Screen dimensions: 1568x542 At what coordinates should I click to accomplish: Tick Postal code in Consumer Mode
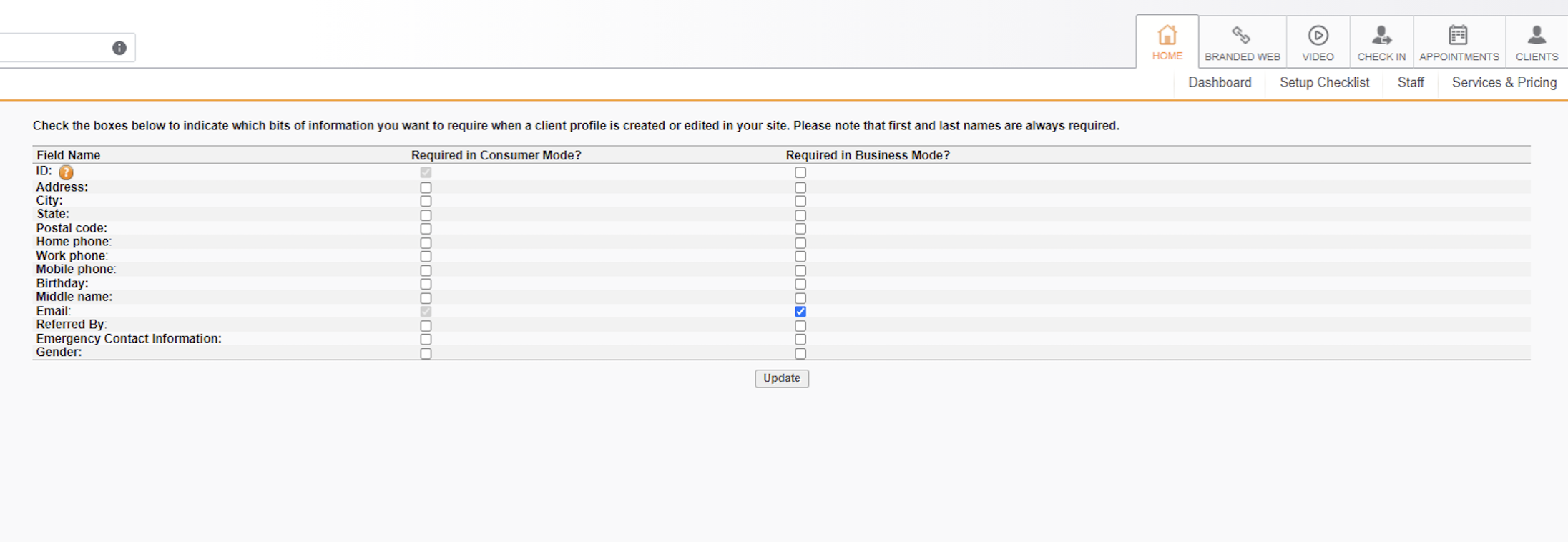[426, 229]
